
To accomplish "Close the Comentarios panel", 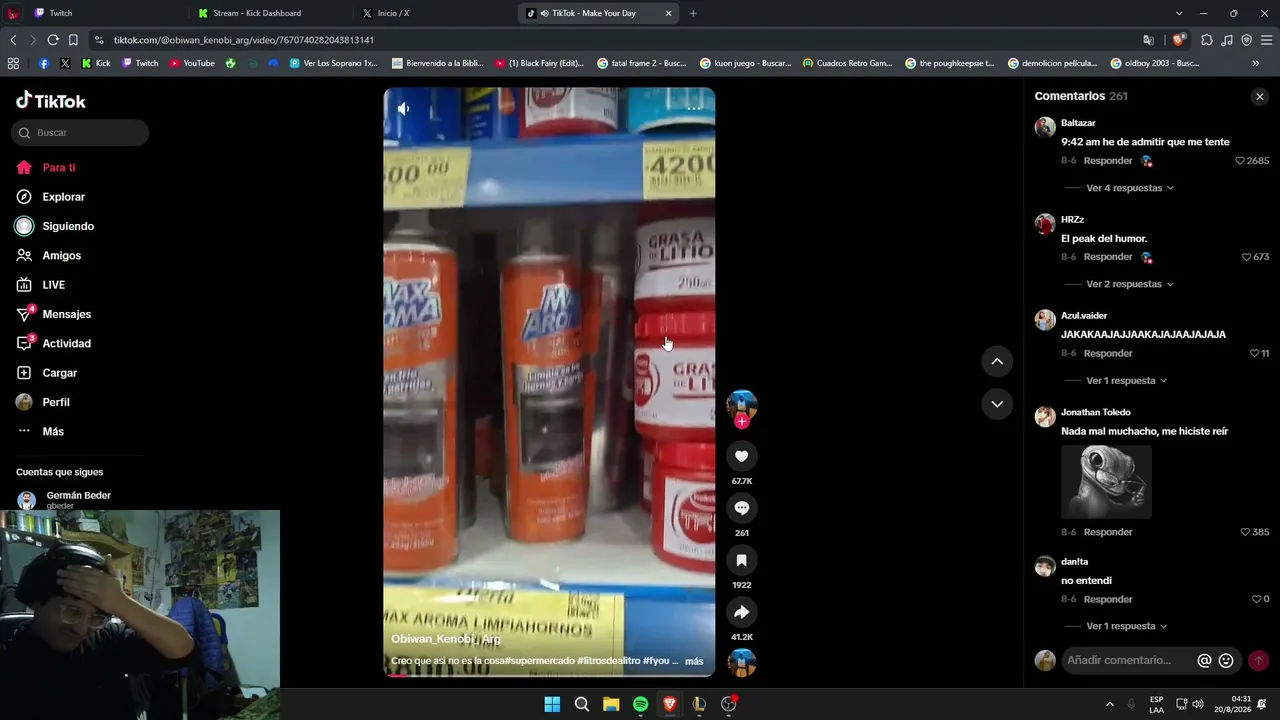I will click(x=1260, y=96).
